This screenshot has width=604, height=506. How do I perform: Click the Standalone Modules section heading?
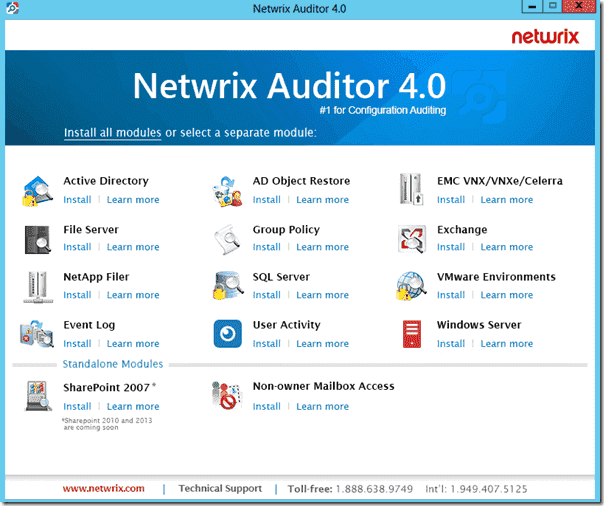point(113,364)
